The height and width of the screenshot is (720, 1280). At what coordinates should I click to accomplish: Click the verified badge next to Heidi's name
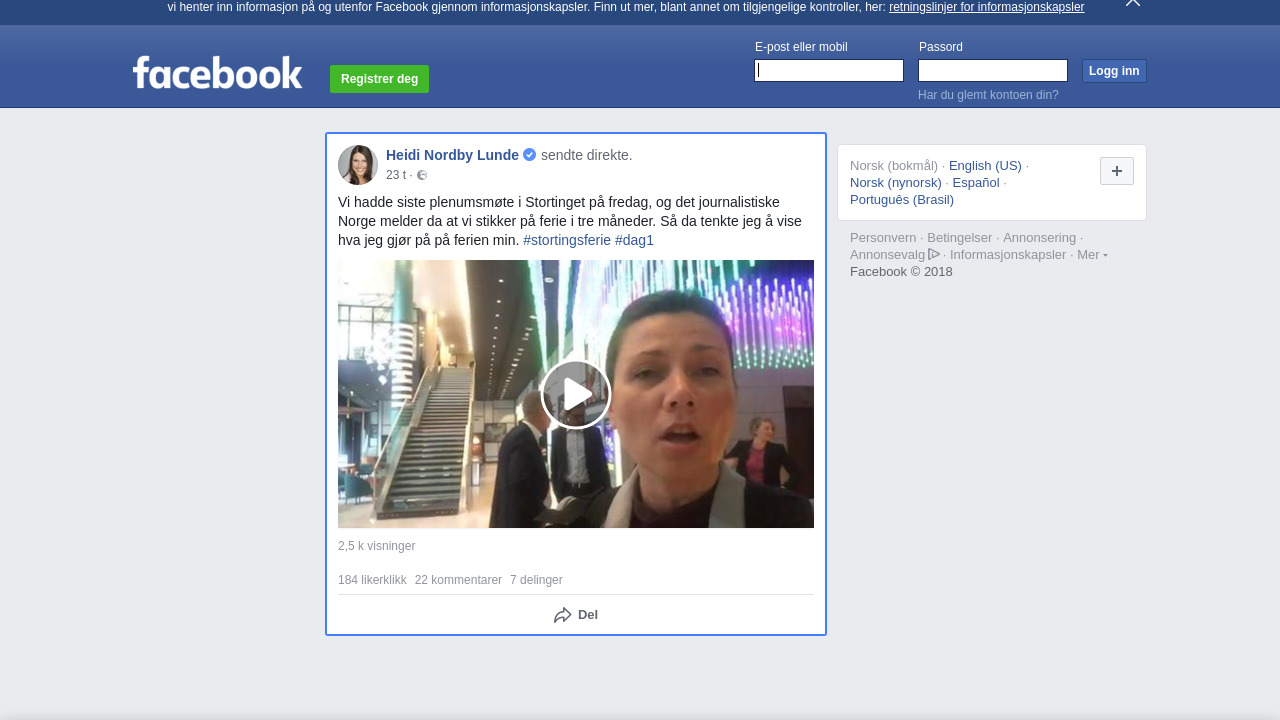pos(530,155)
